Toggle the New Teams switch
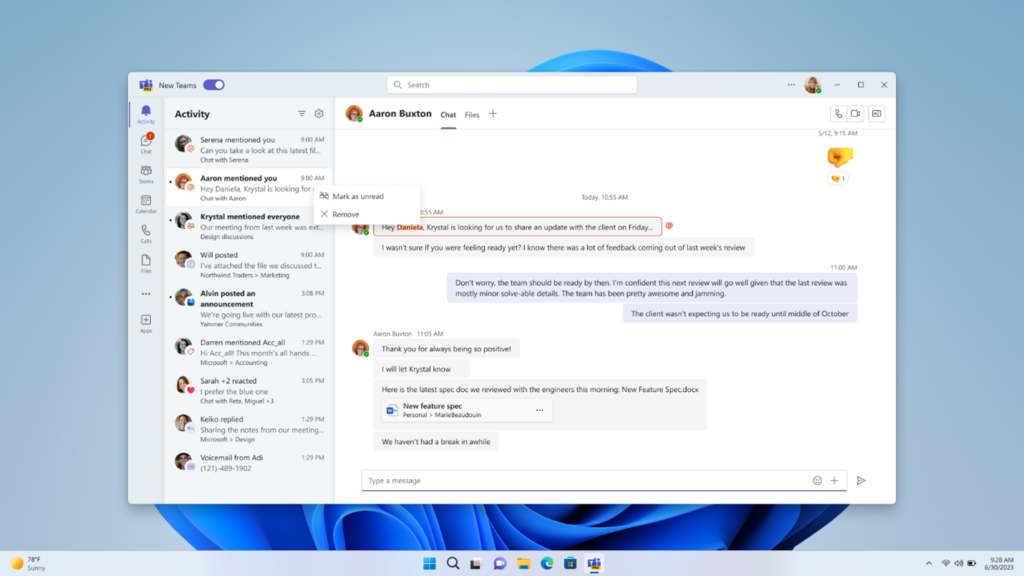Image resolution: width=1024 pixels, height=576 pixels. (214, 85)
